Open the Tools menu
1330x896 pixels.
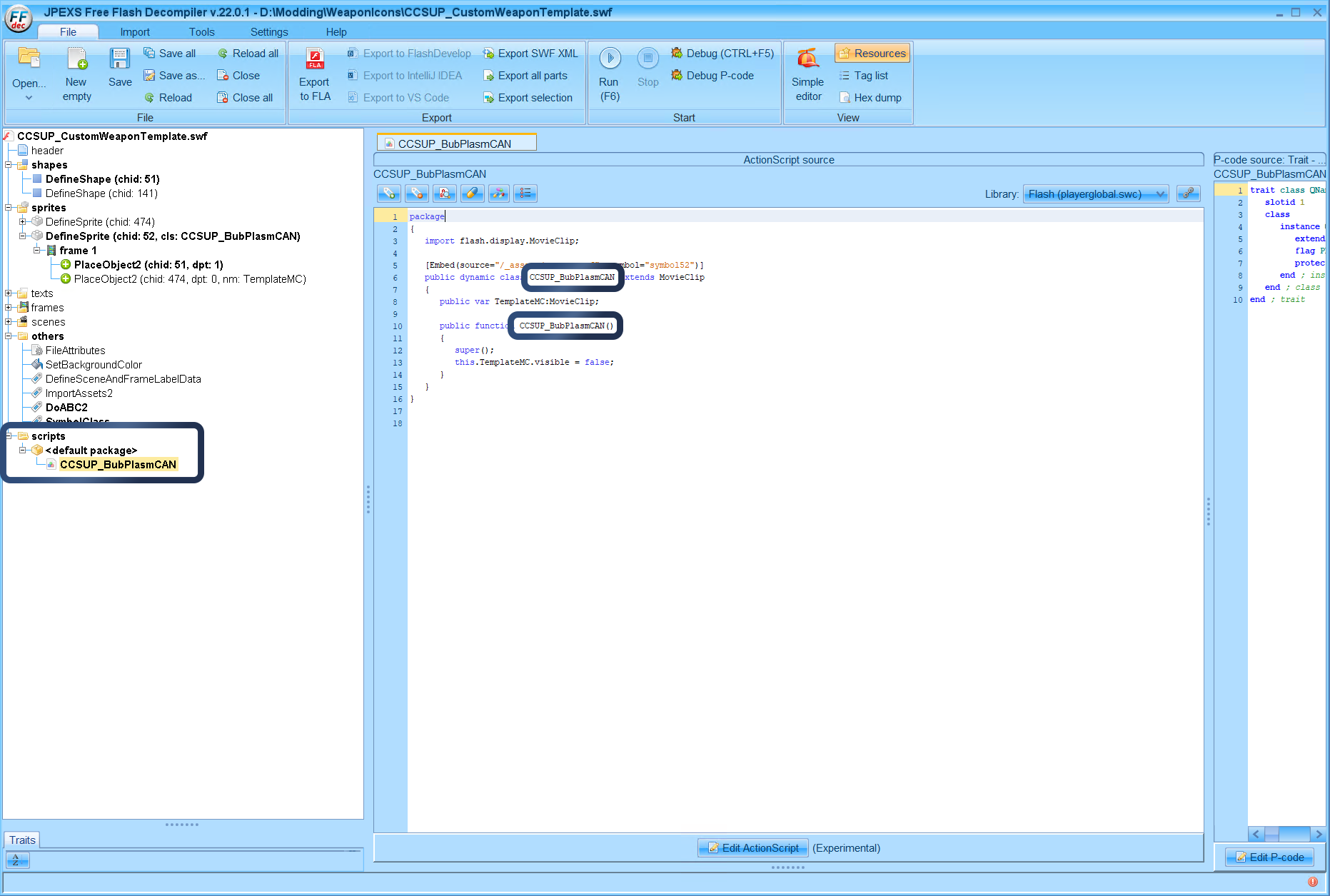coord(201,31)
